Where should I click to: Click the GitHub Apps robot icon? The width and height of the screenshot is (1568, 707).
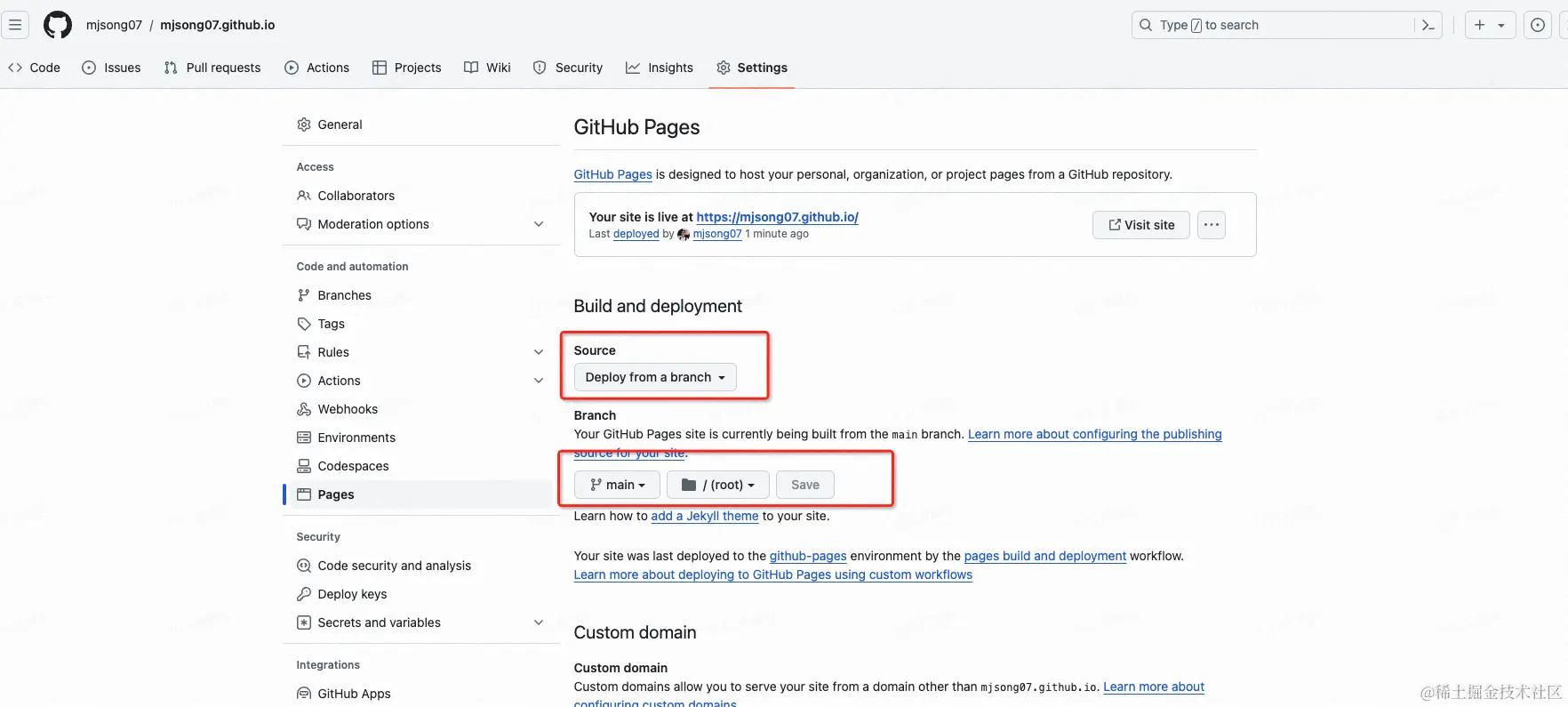[304, 694]
